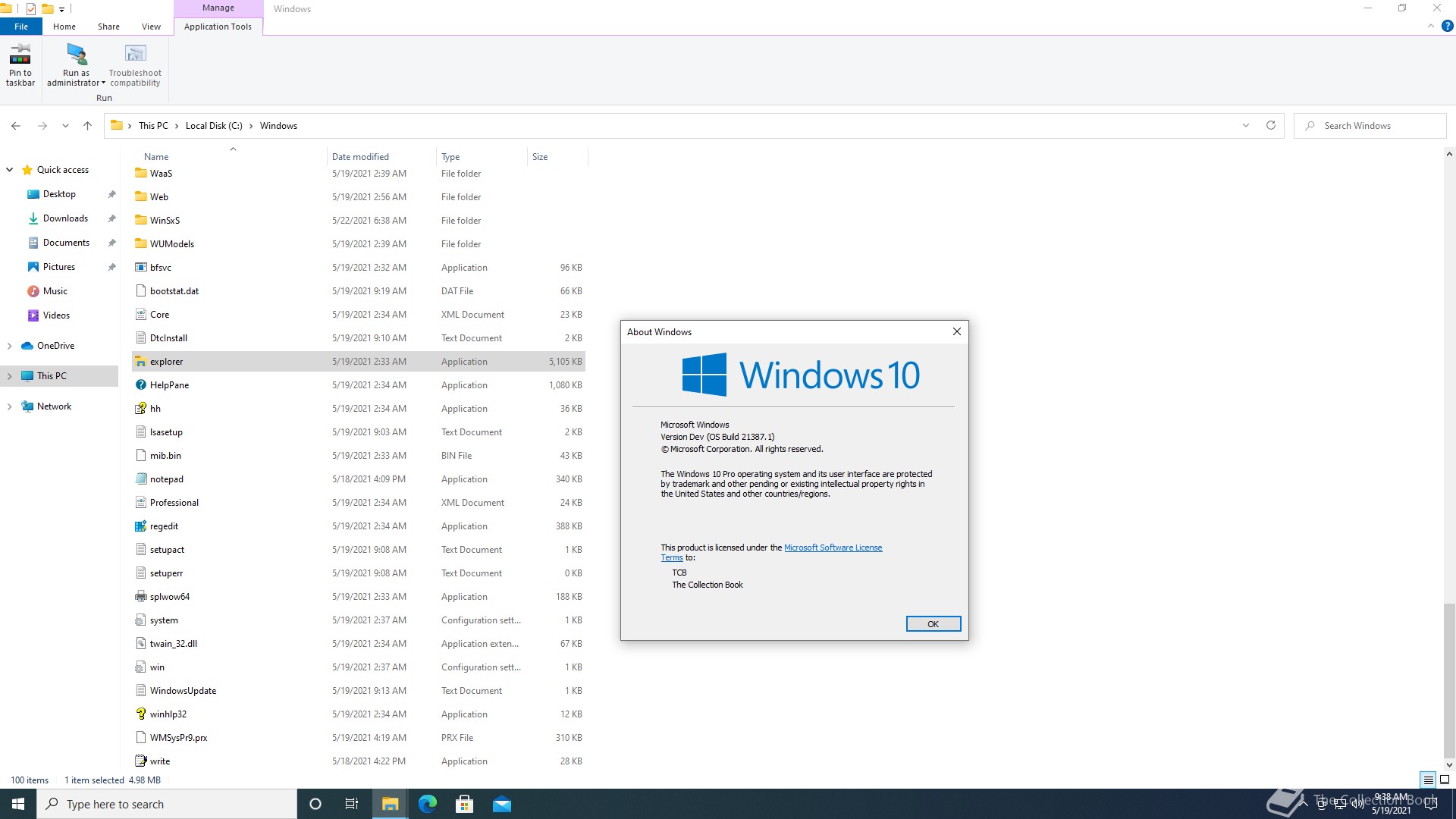
Task: Open the Microsoft Software License Terms link
Action: 833,548
